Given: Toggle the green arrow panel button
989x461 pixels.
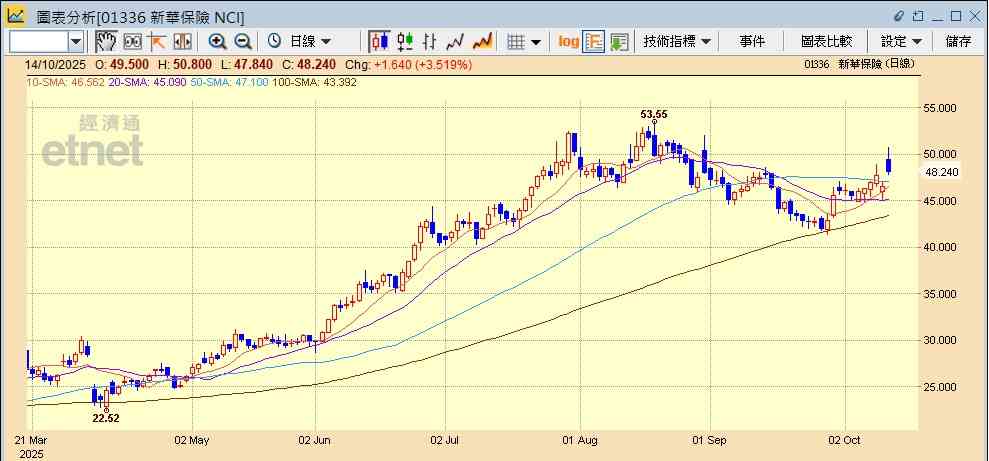Looking at the screenshot, I should (x=619, y=41).
